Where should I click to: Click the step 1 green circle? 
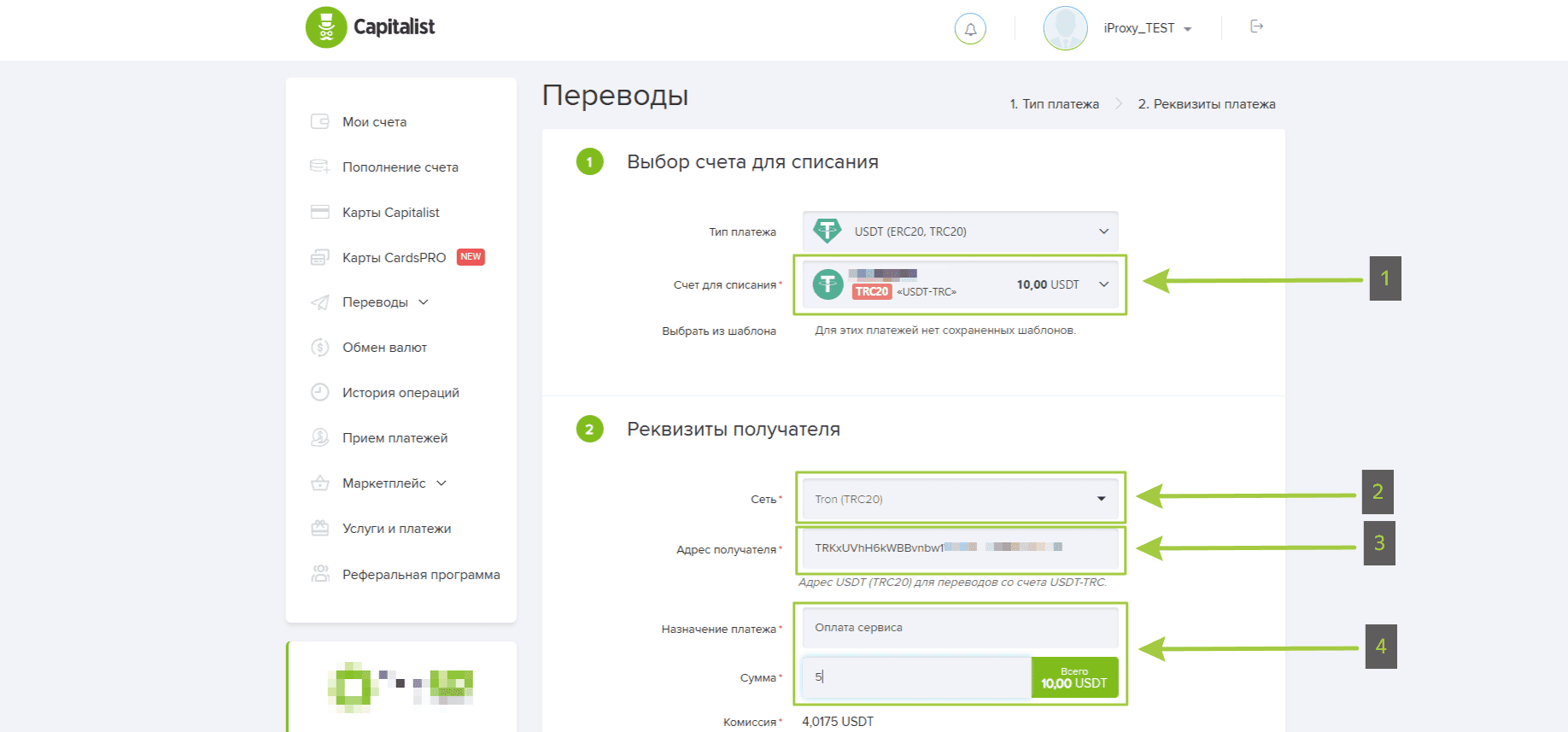click(x=590, y=161)
